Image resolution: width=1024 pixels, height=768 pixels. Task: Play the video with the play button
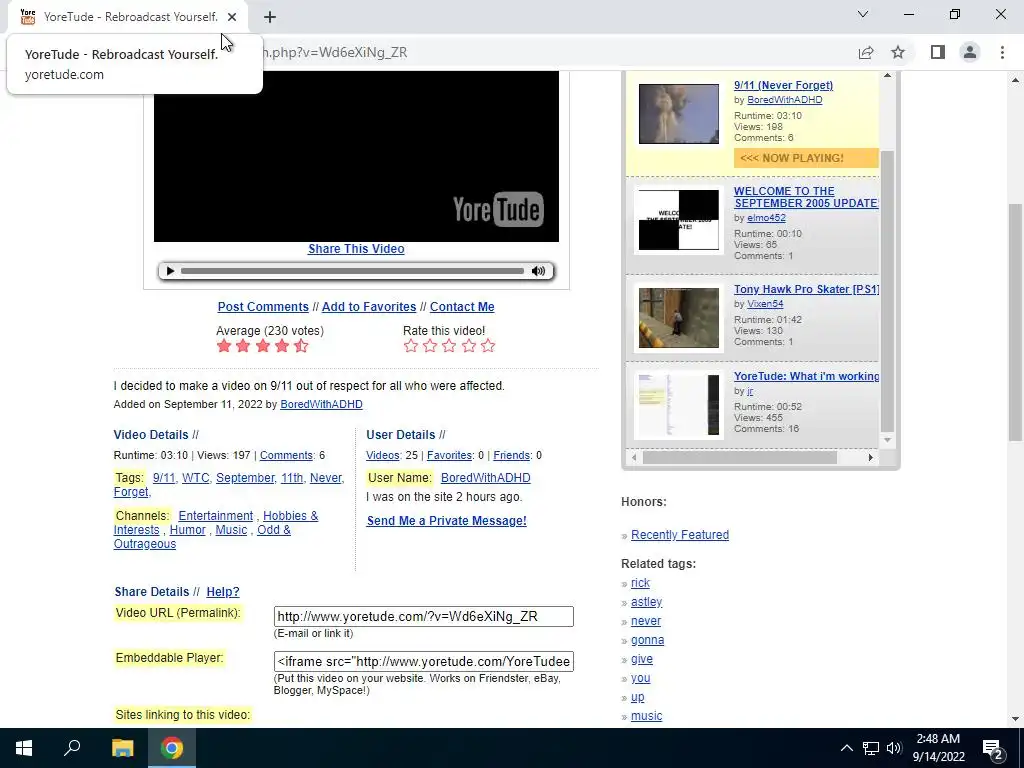pos(170,271)
